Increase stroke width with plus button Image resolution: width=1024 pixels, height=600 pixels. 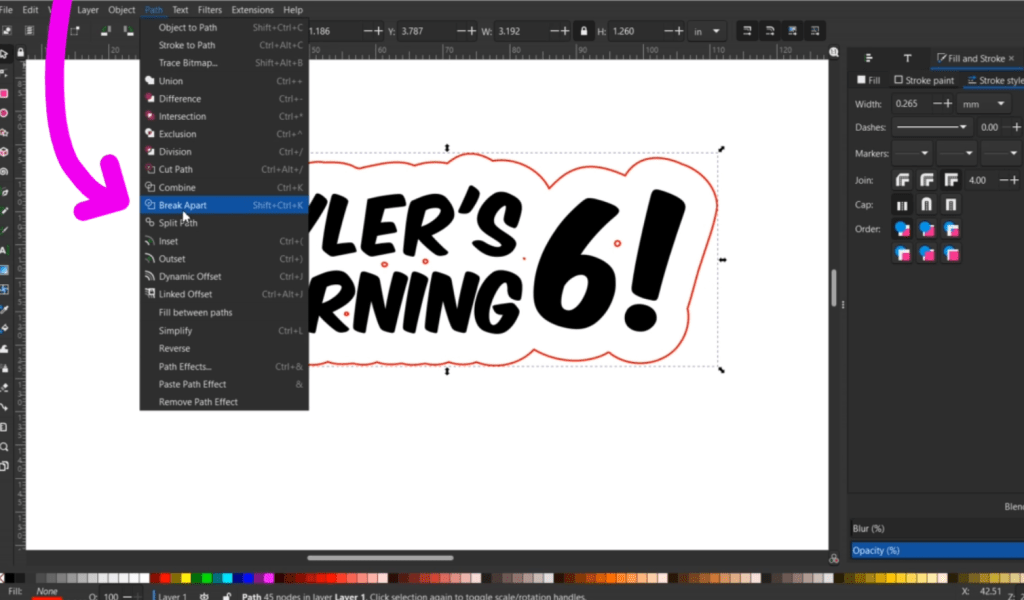[x=948, y=104]
